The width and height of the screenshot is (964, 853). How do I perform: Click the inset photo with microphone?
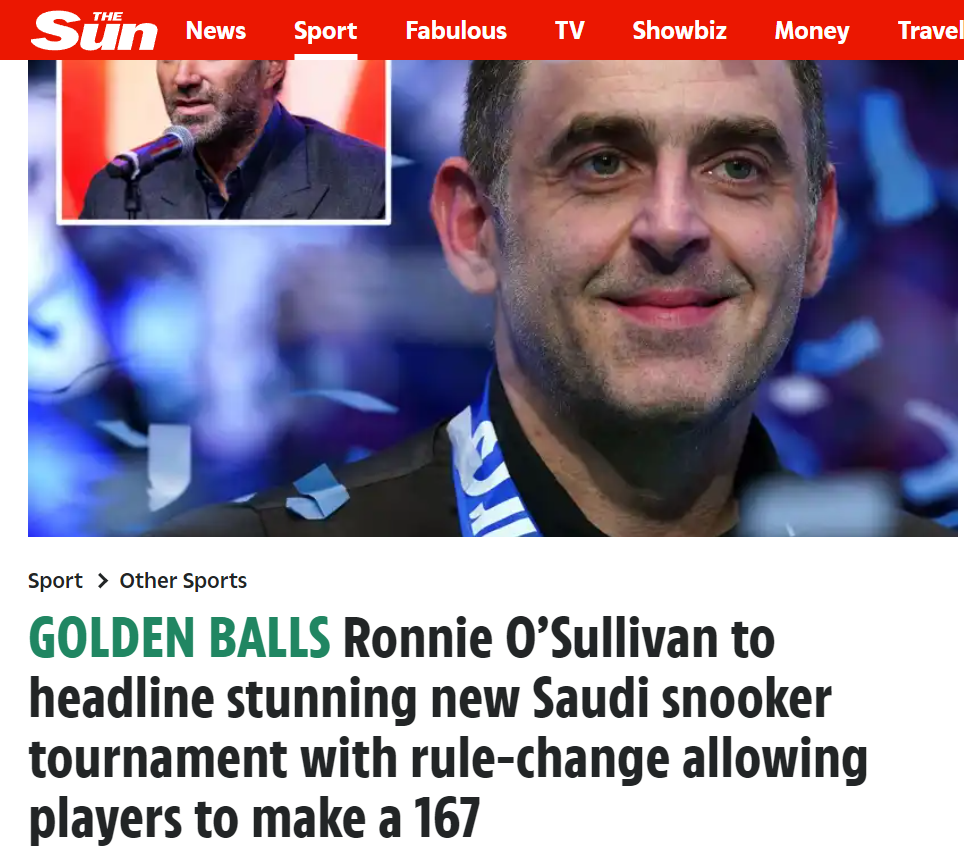pyautogui.click(x=224, y=140)
